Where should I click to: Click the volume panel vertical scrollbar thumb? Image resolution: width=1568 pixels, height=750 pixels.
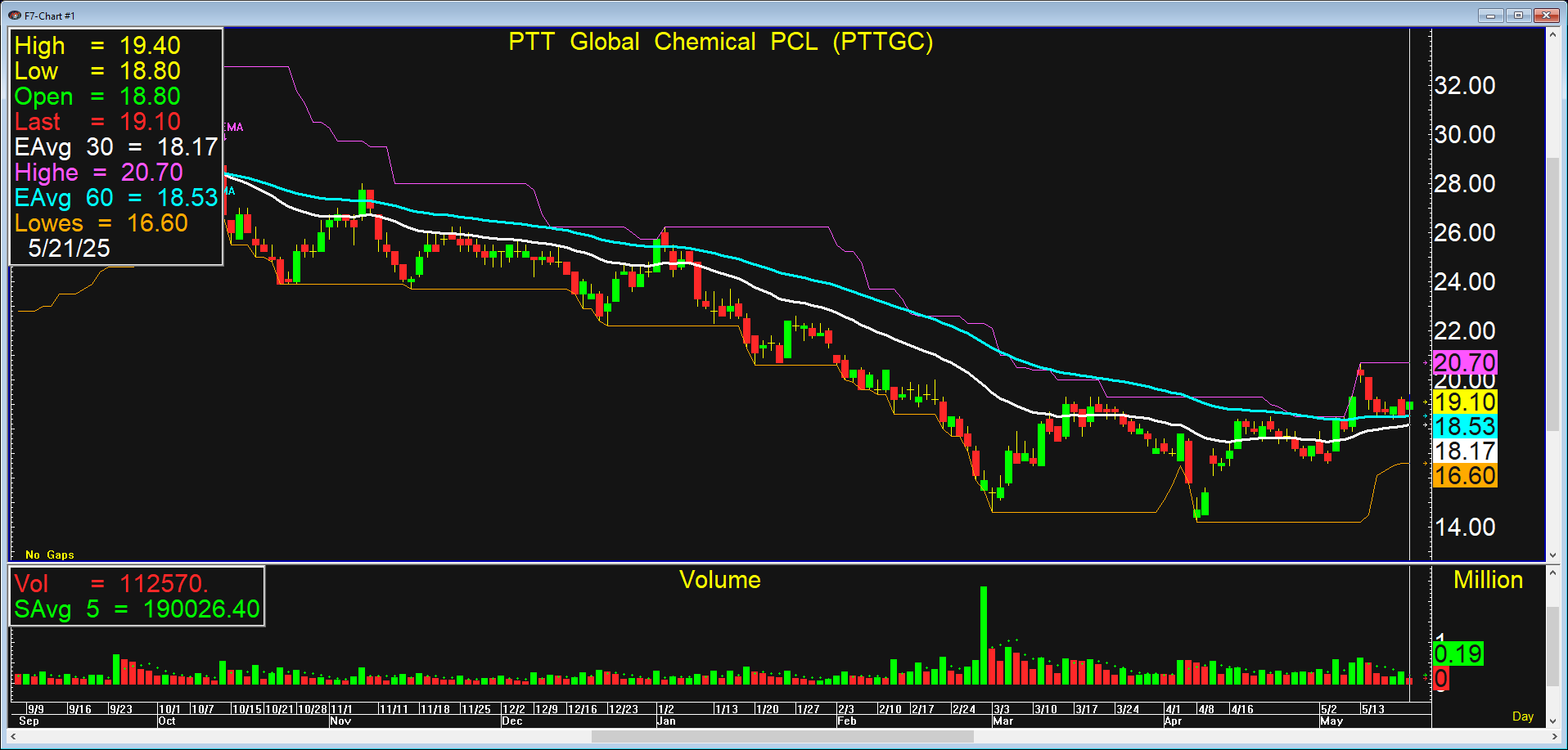click(x=1552, y=646)
